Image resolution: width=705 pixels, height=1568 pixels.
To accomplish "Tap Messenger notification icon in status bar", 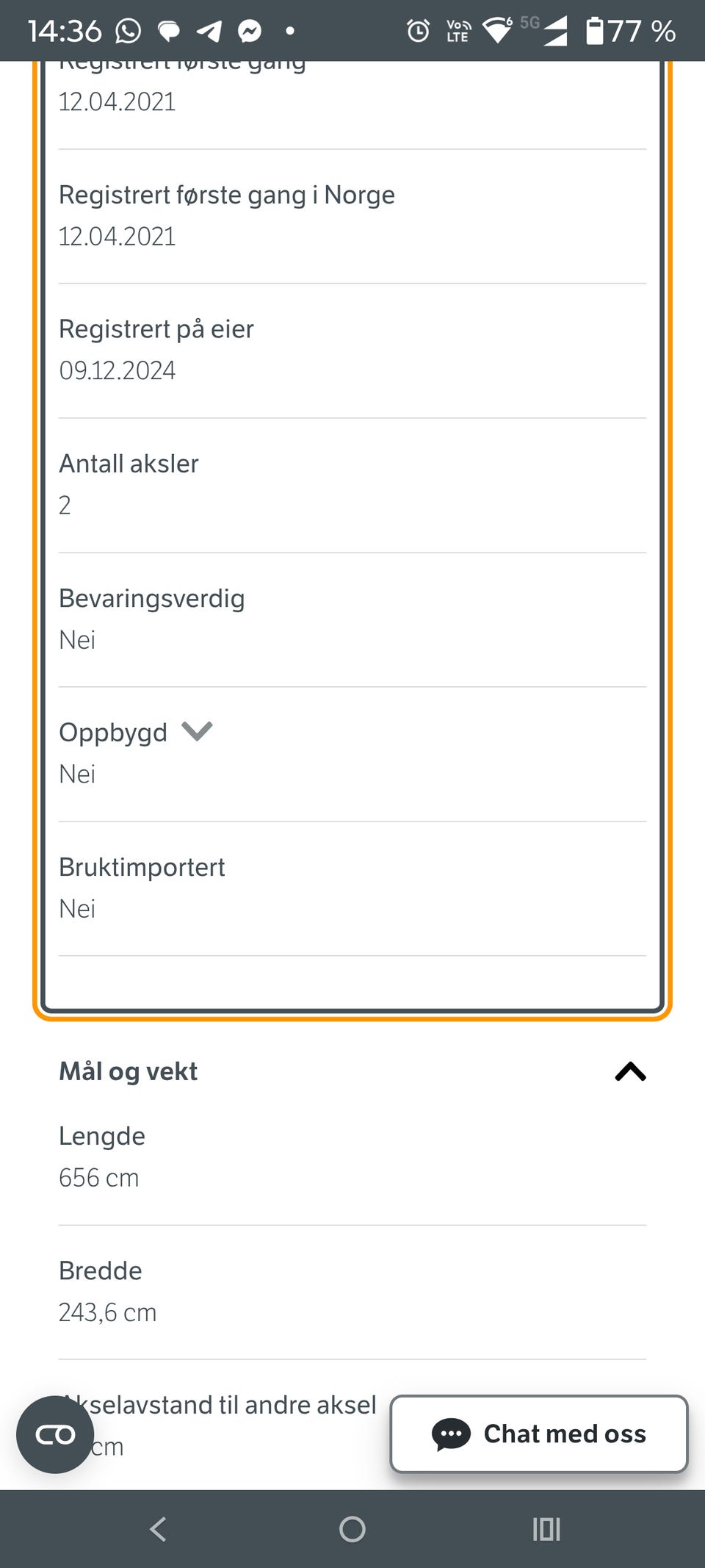I will point(250,31).
